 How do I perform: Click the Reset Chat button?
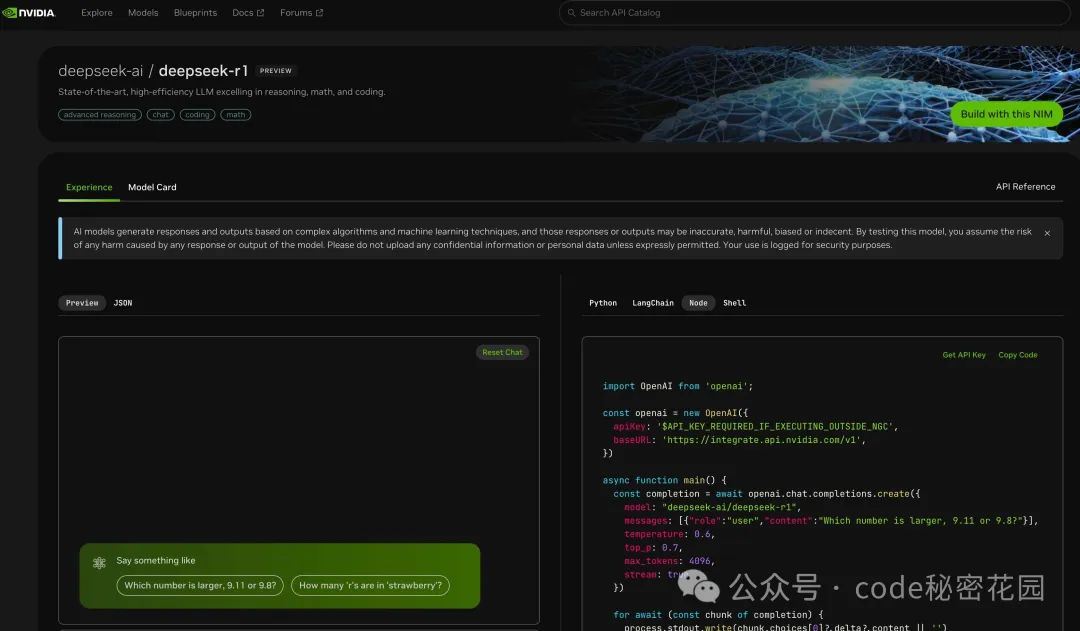(502, 352)
